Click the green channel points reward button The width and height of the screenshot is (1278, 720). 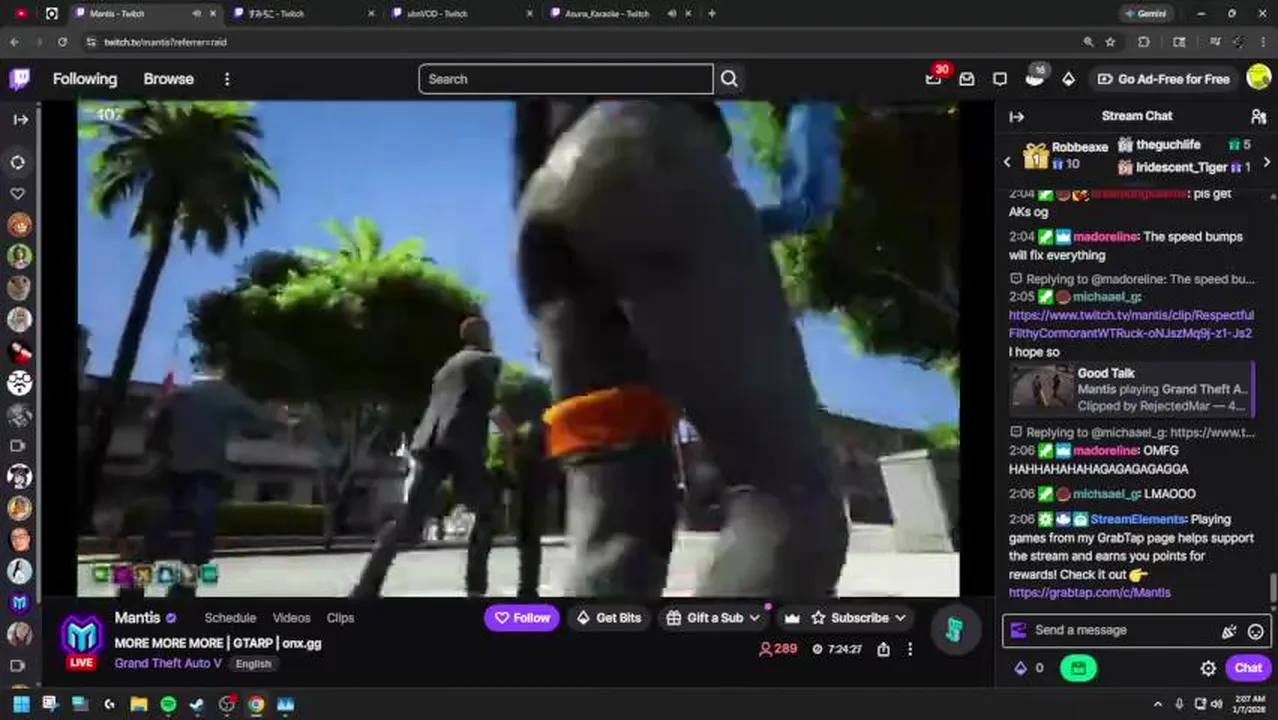(1078, 668)
